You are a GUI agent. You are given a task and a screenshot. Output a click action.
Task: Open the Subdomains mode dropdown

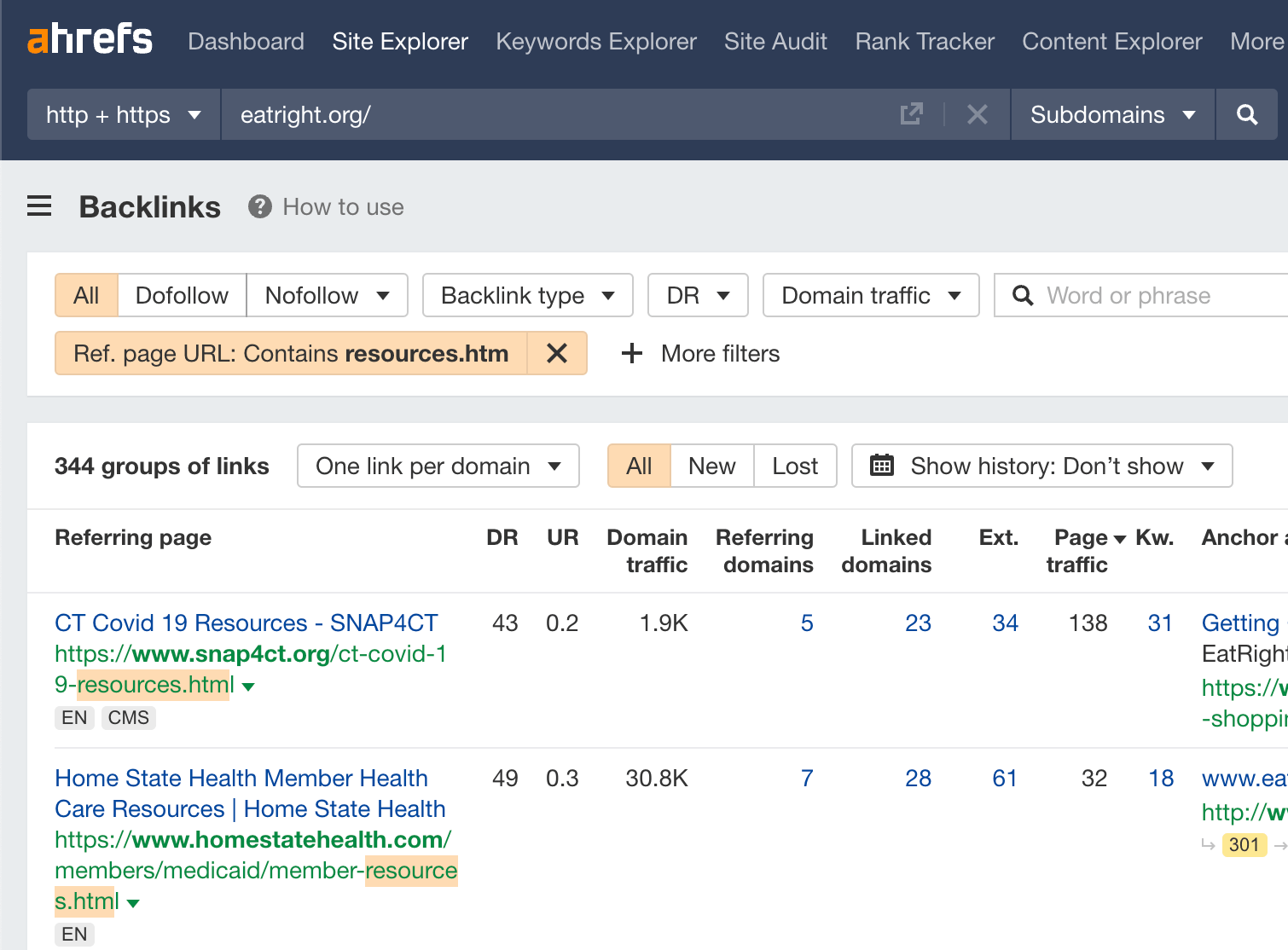click(1112, 113)
